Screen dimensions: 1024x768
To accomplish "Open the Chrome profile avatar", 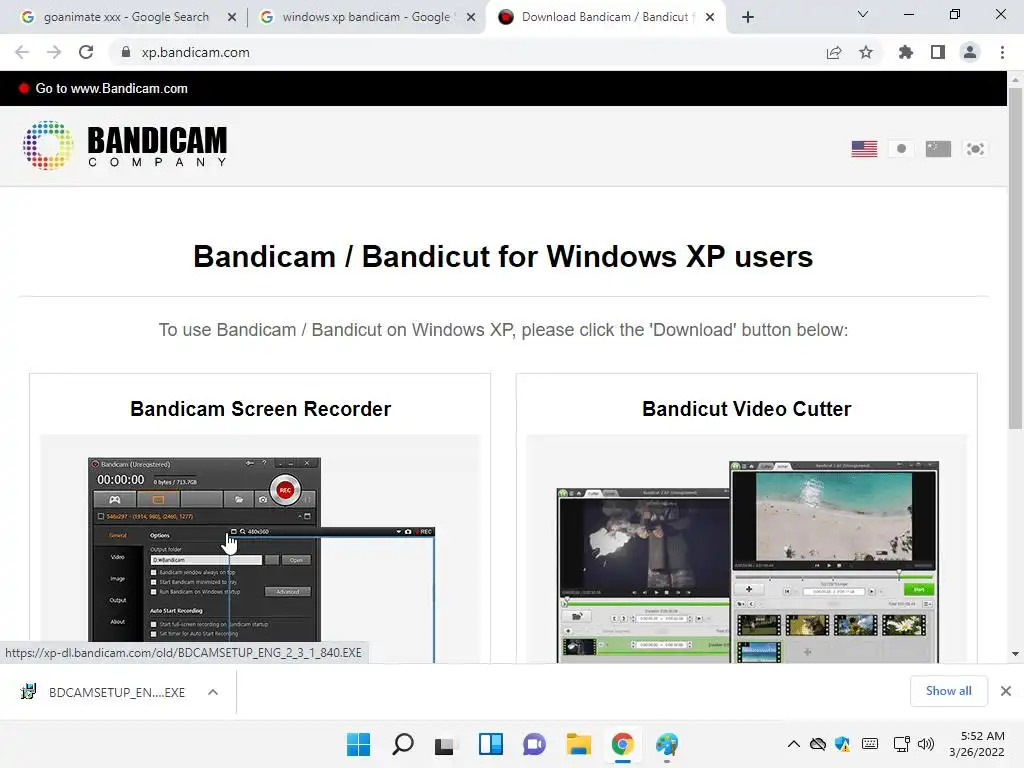I will click(x=970, y=52).
